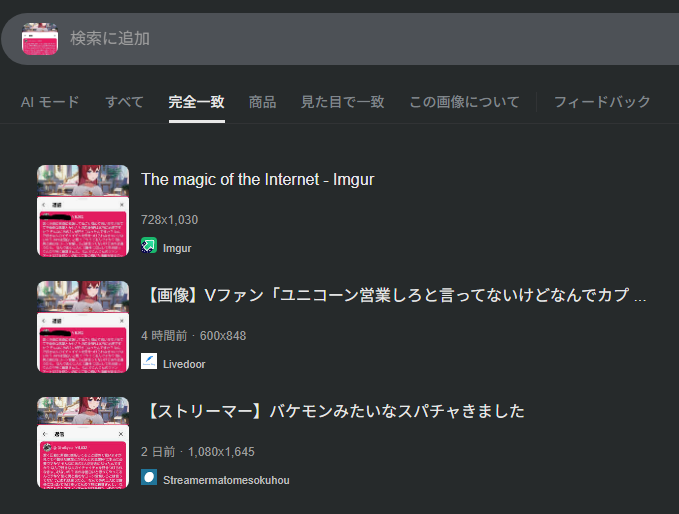The image size is (679, 514).
Task: Open the 【画像】Vファン result title
Action: [397, 296]
